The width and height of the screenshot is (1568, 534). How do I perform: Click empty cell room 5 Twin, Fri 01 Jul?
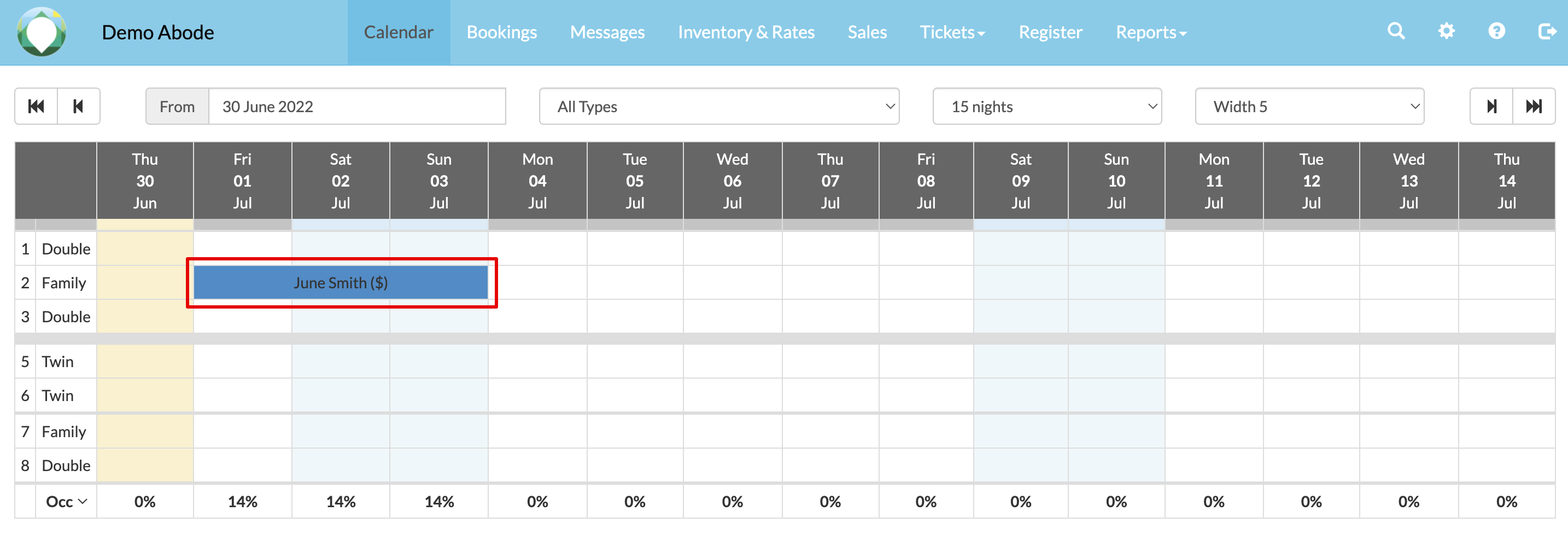coord(242,362)
